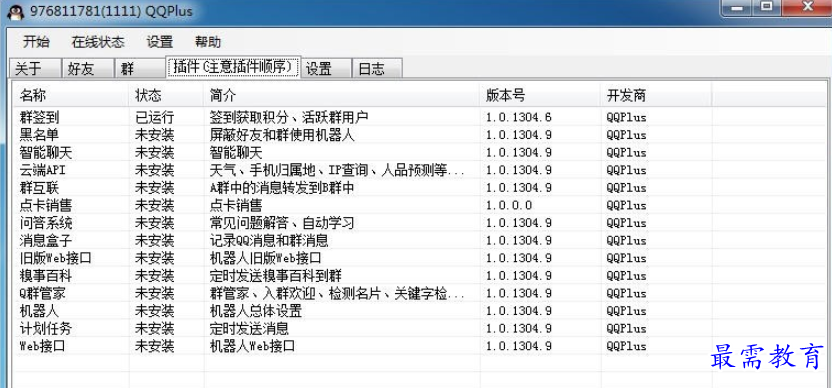Switch to the 设置 tab beside 日志
This screenshot has width=832, height=388.
(326, 68)
